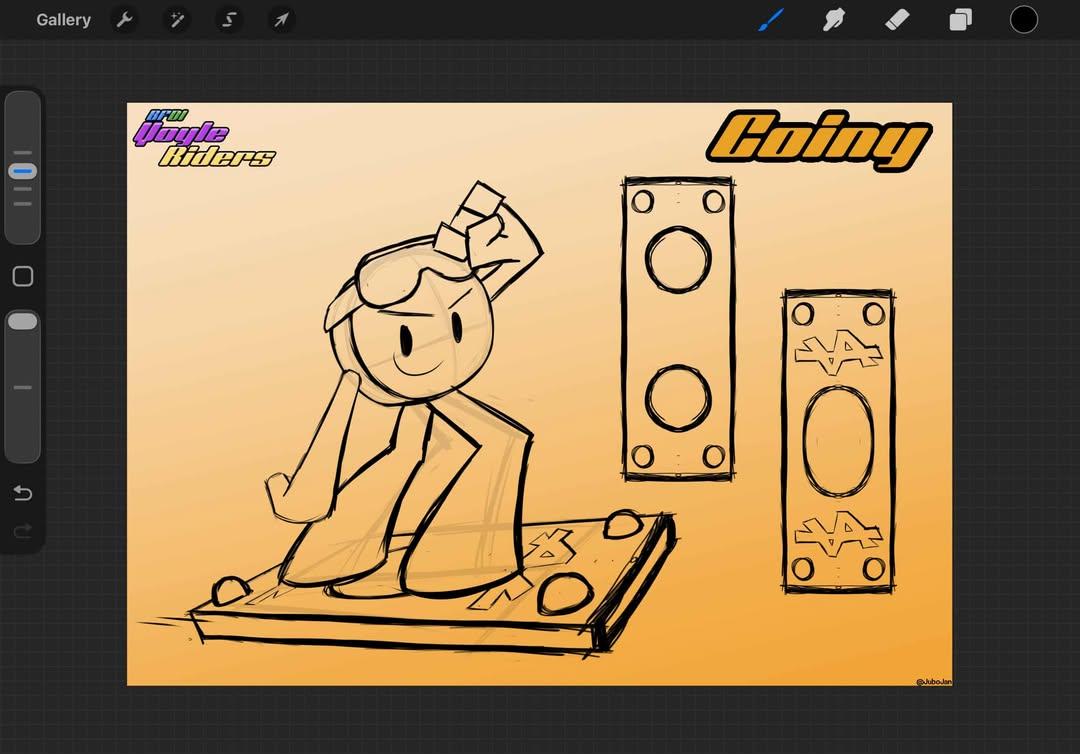The height and width of the screenshot is (754, 1080).
Task: Open the Actions wrench menu
Action: tap(124, 20)
